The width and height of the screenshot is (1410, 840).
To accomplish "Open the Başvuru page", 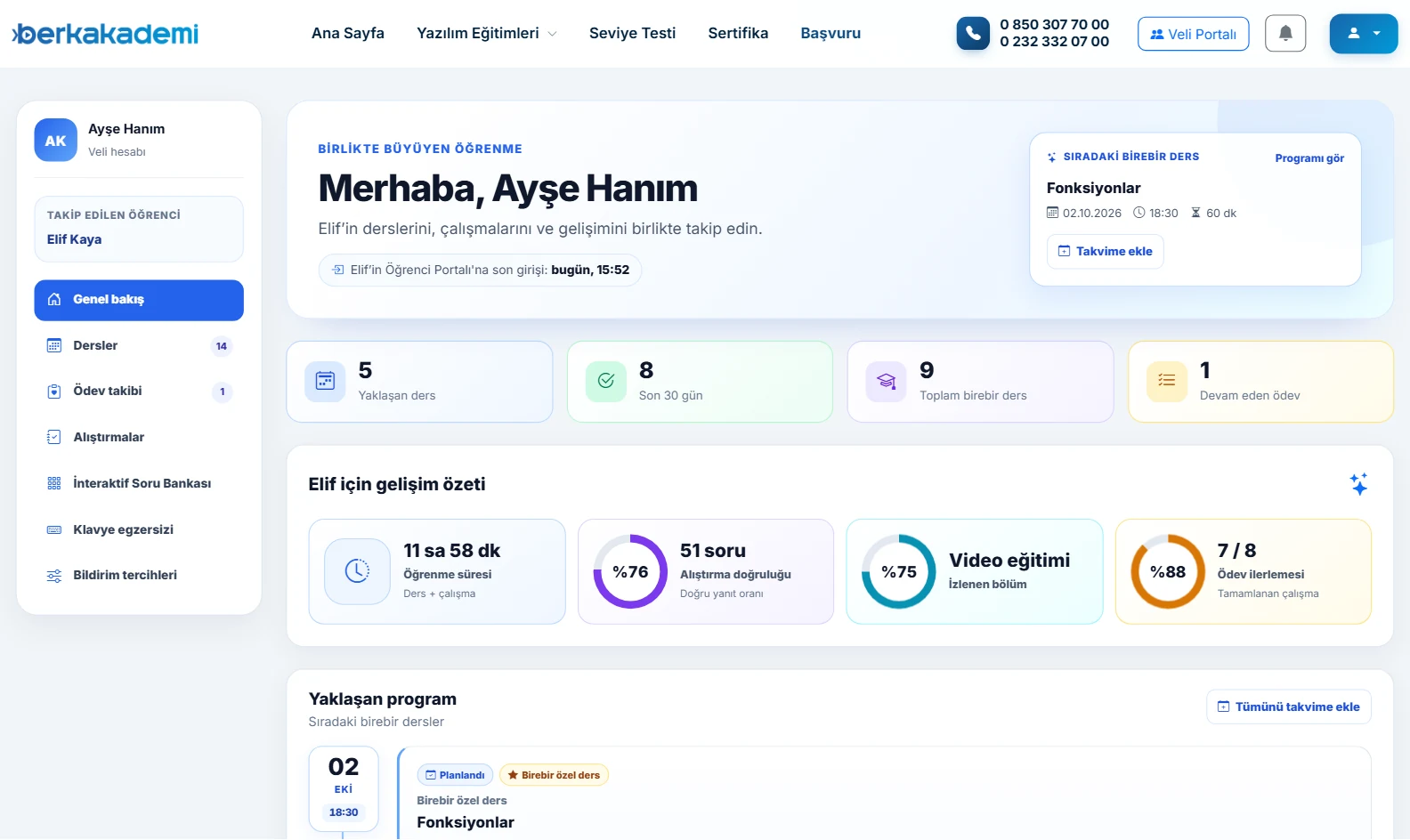I will pos(831,33).
